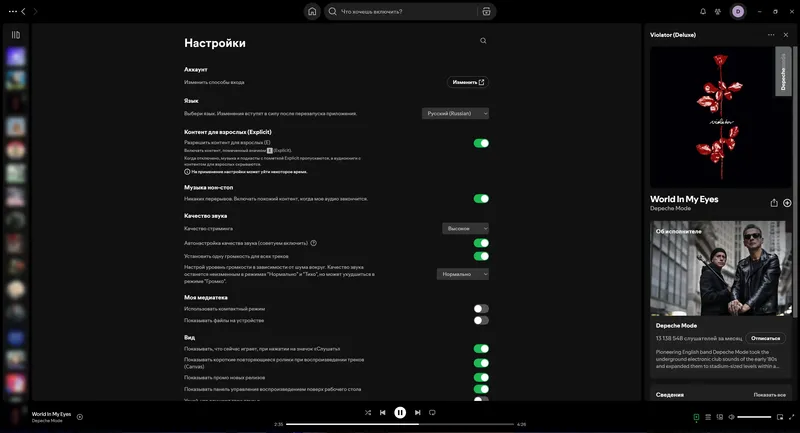The height and width of the screenshot is (433, 800).
Task: Click the Home icon in top bar
Action: click(312, 11)
